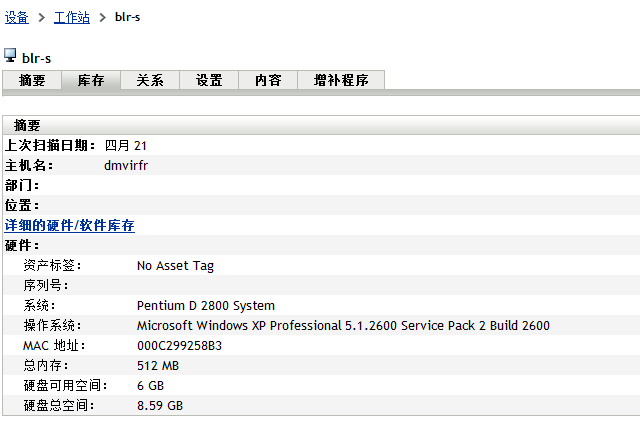Click the hostname value dmvirfr

[126, 166]
